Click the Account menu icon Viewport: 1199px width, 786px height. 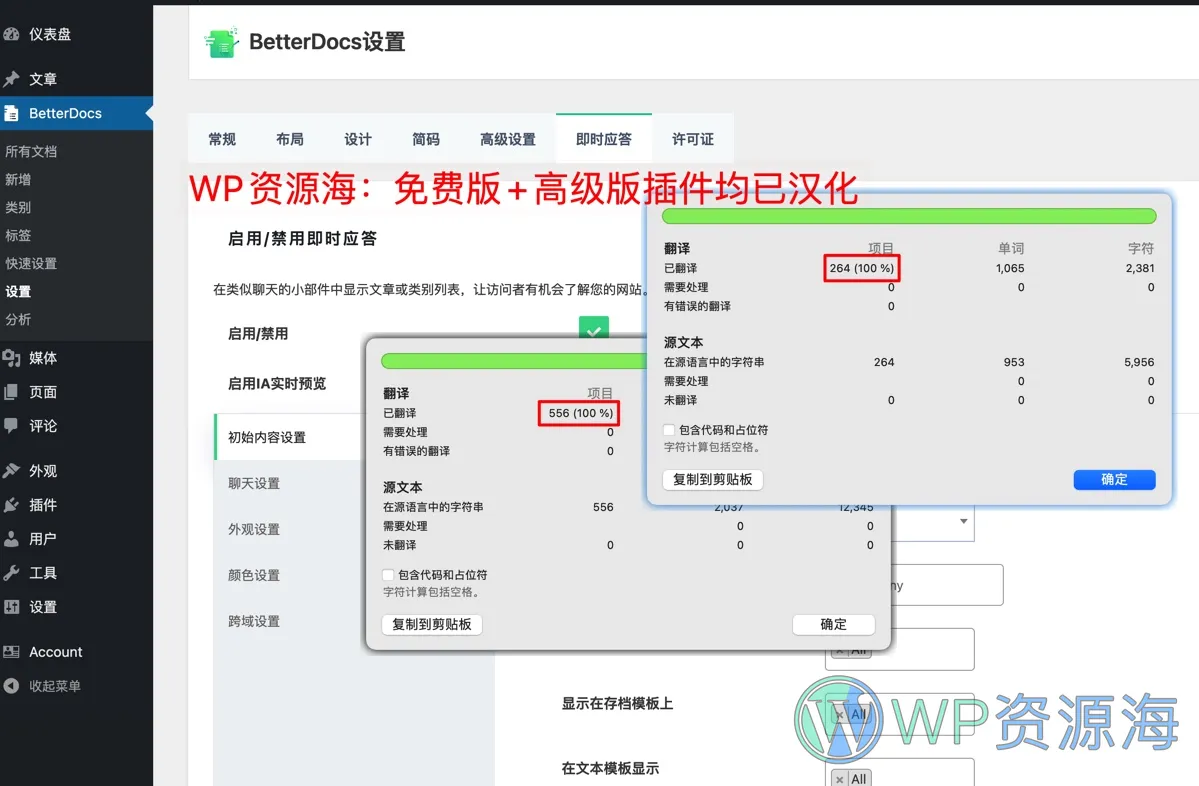point(11,652)
